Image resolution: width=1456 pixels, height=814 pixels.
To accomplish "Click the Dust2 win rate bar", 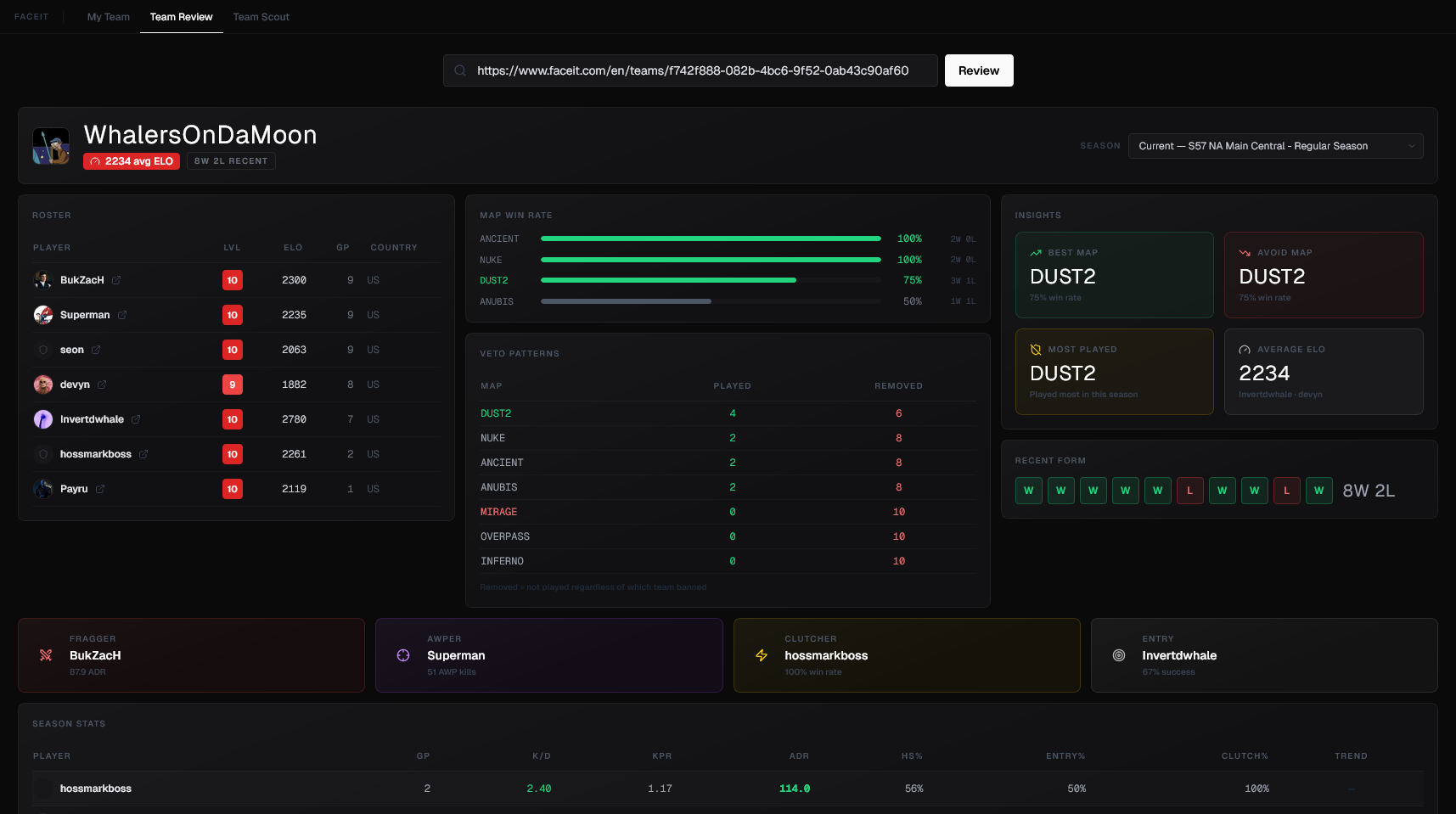I will (x=711, y=280).
